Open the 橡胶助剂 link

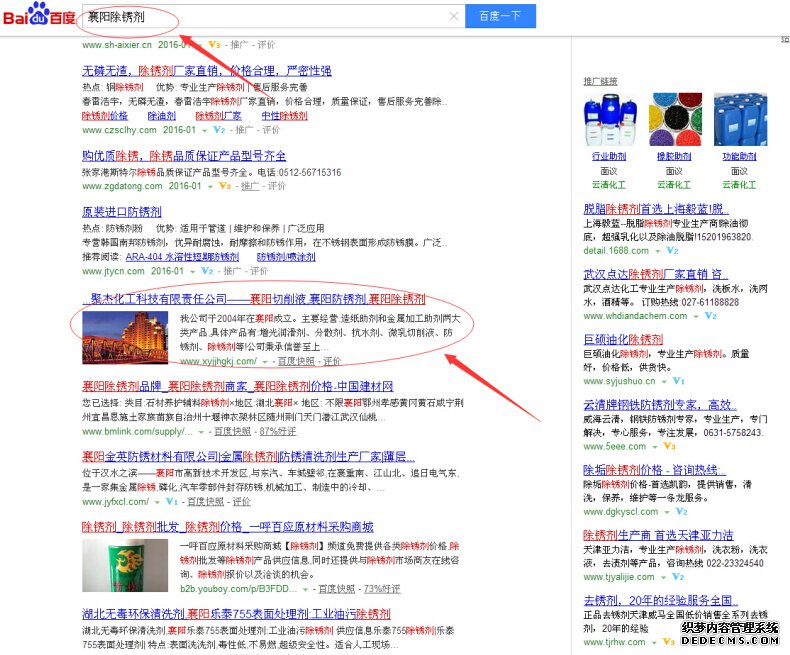point(674,157)
